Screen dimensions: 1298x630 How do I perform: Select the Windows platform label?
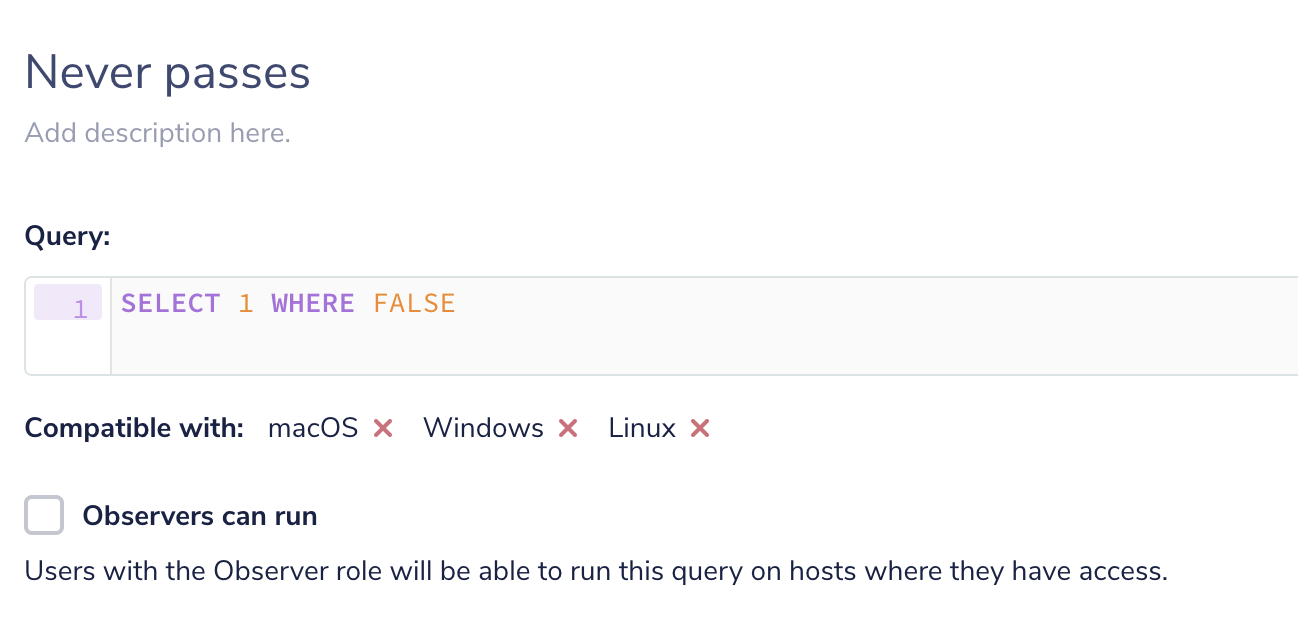point(483,428)
